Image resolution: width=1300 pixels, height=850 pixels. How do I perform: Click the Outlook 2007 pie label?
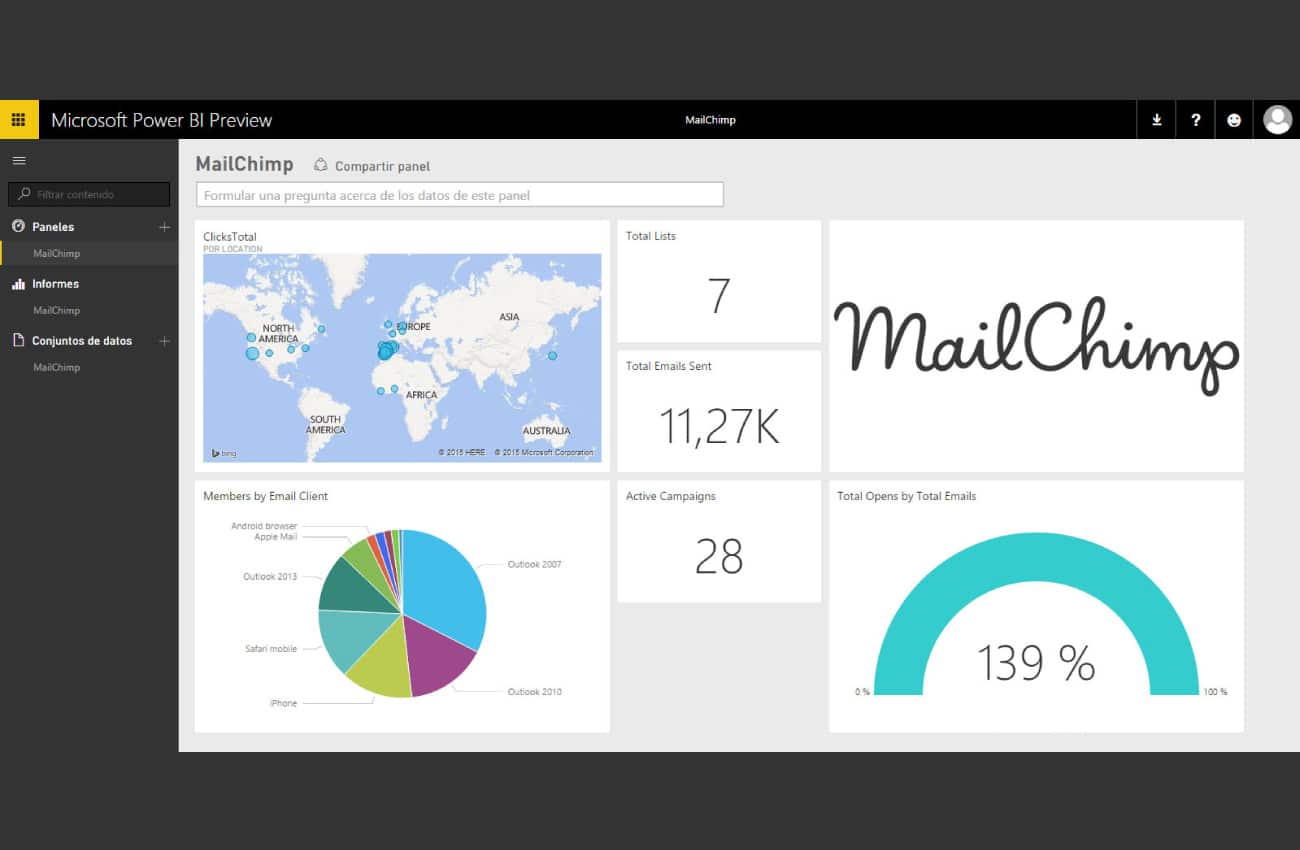coord(534,565)
